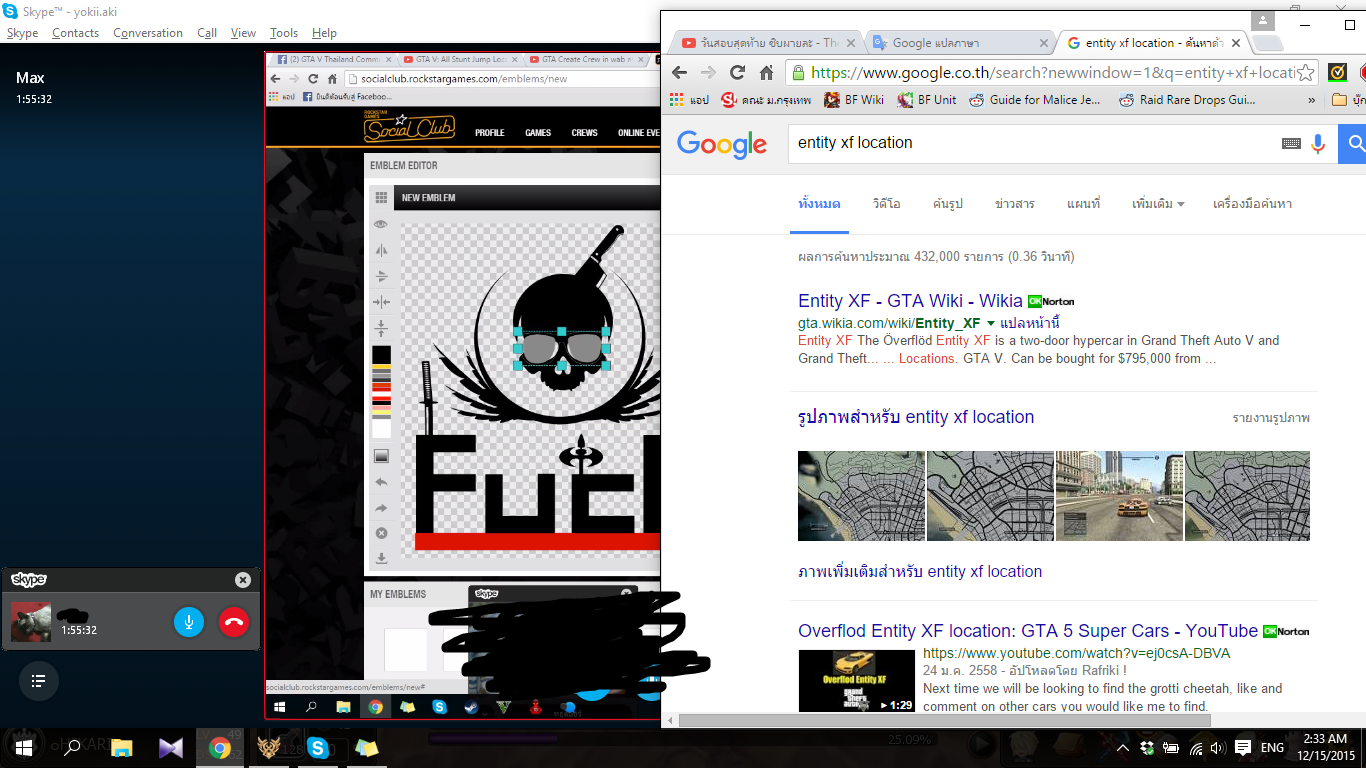Open the BF Wiki bookmark

point(853,100)
